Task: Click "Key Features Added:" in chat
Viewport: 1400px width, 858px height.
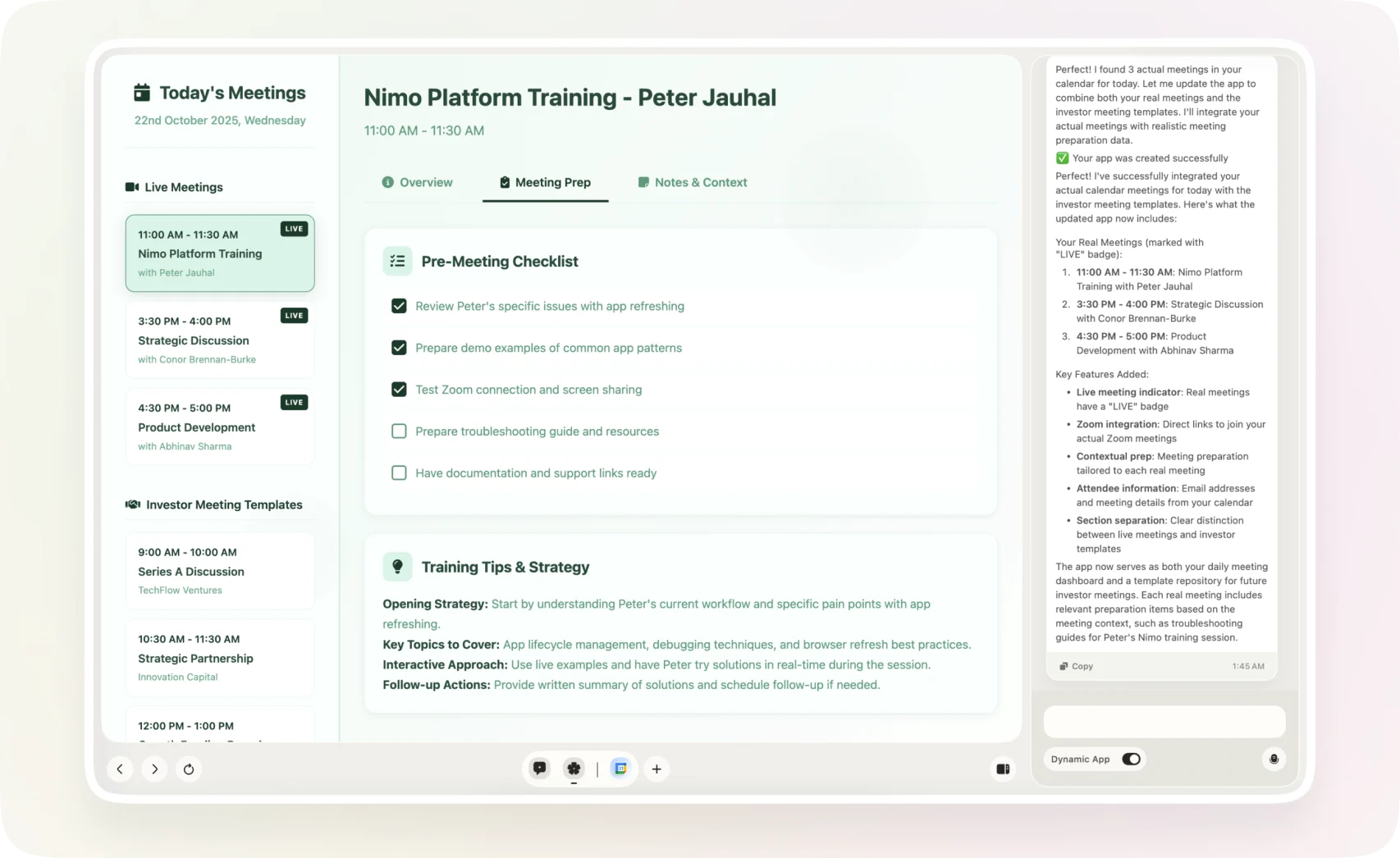Action: (x=1102, y=374)
